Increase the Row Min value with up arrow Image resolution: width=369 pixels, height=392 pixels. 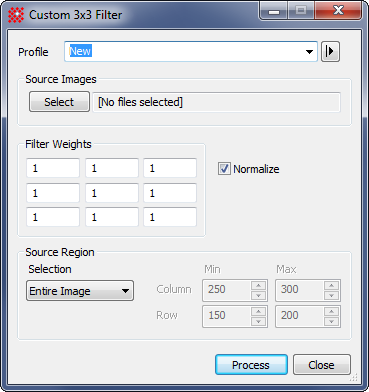coord(258,311)
